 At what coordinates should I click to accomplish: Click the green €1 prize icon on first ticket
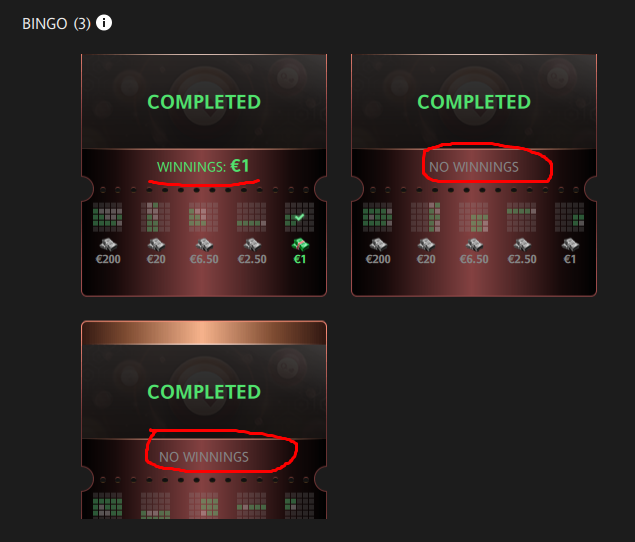click(x=300, y=244)
